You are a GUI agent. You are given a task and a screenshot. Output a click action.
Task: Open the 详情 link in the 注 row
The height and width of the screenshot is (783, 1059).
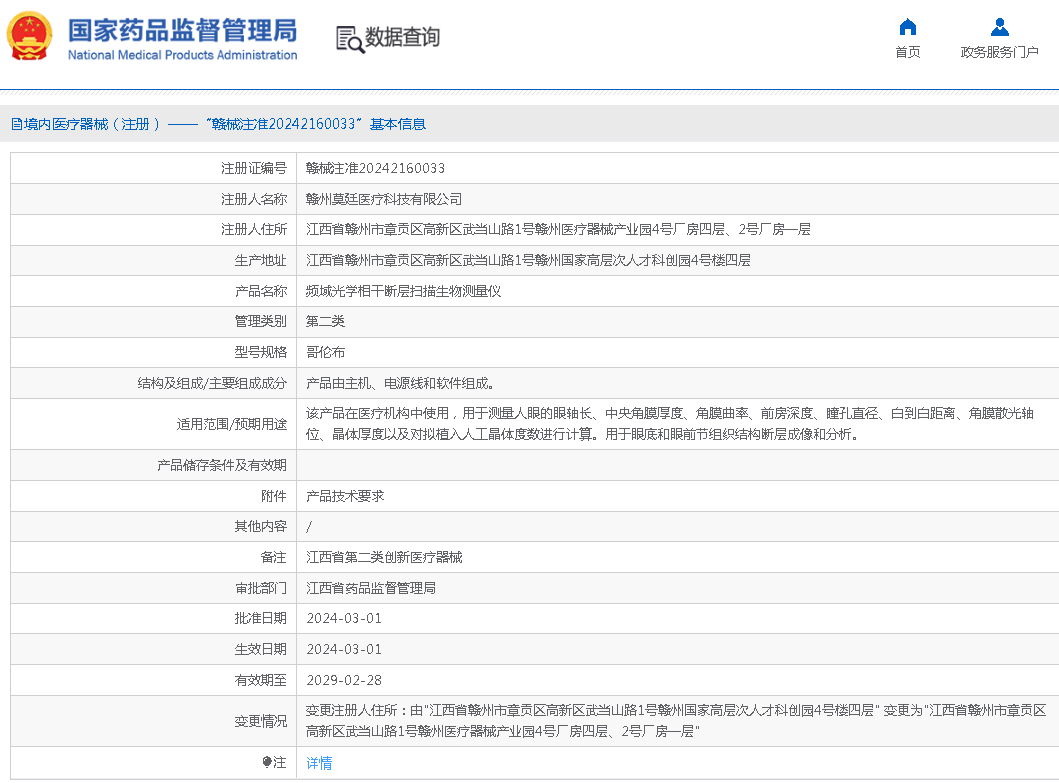[x=319, y=763]
